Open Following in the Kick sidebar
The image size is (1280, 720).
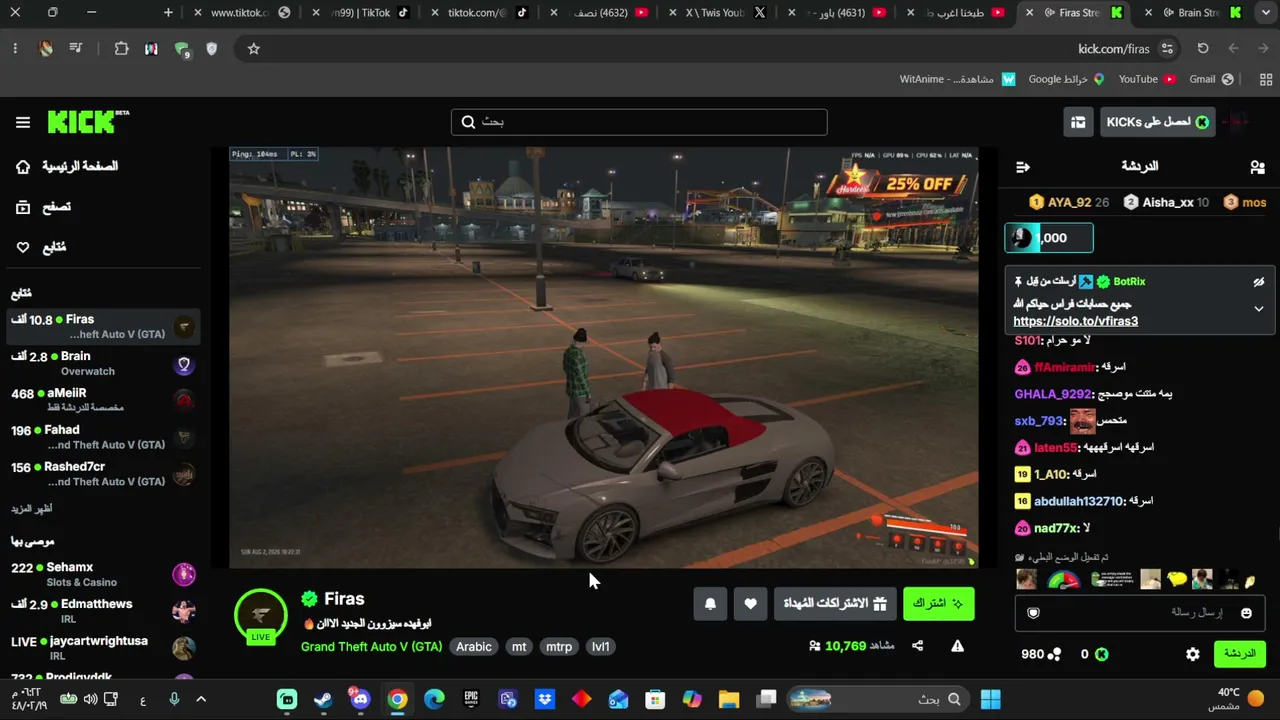click(42, 247)
